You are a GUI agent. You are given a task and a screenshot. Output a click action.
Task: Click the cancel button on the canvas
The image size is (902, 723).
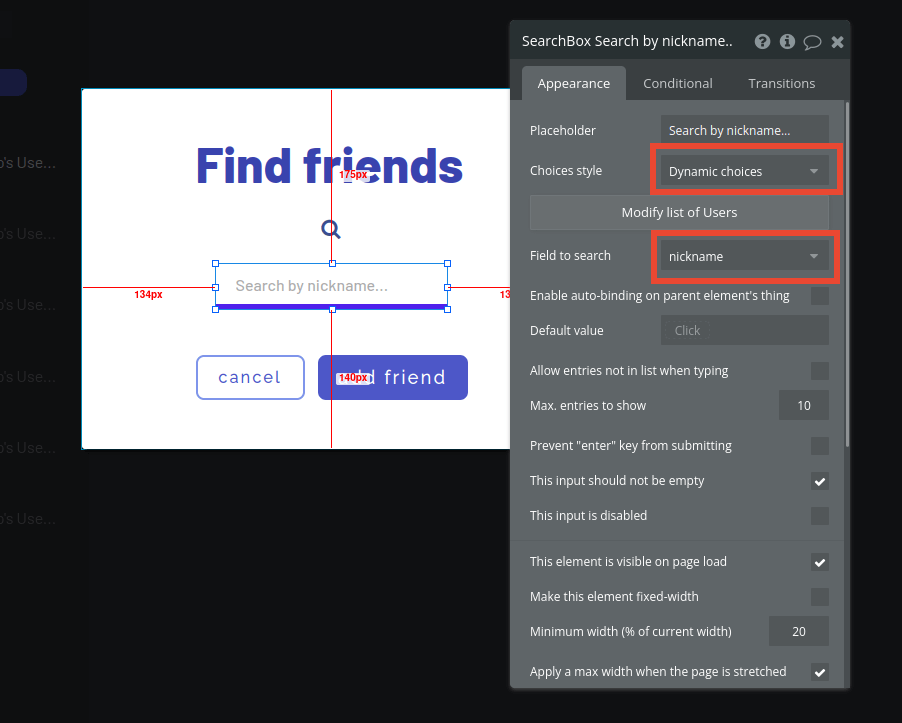[x=250, y=377]
